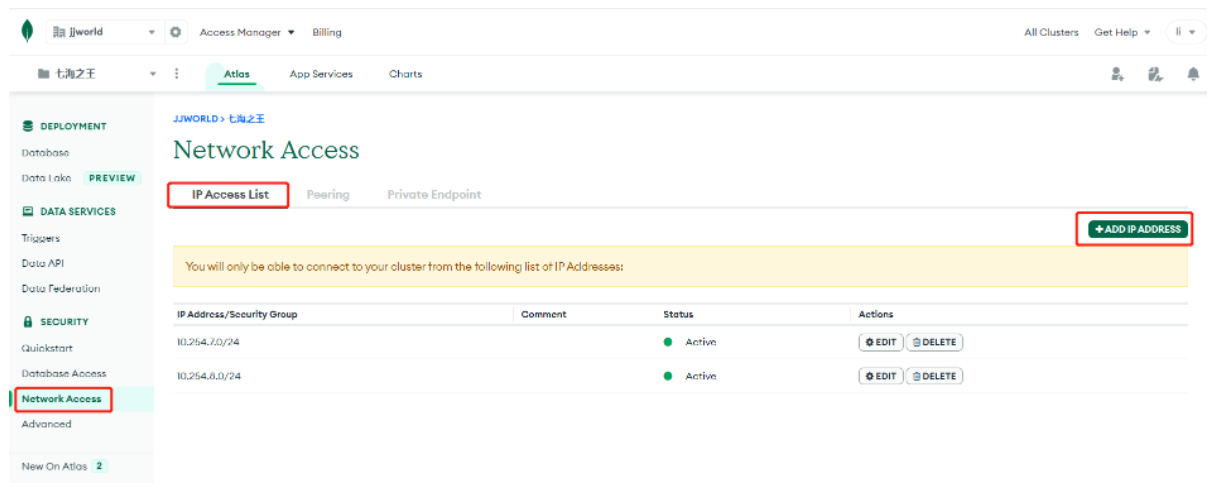The width and height of the screenshot is (1212, 498).
Task: Click the Actions column header
Action: (876, 314)
